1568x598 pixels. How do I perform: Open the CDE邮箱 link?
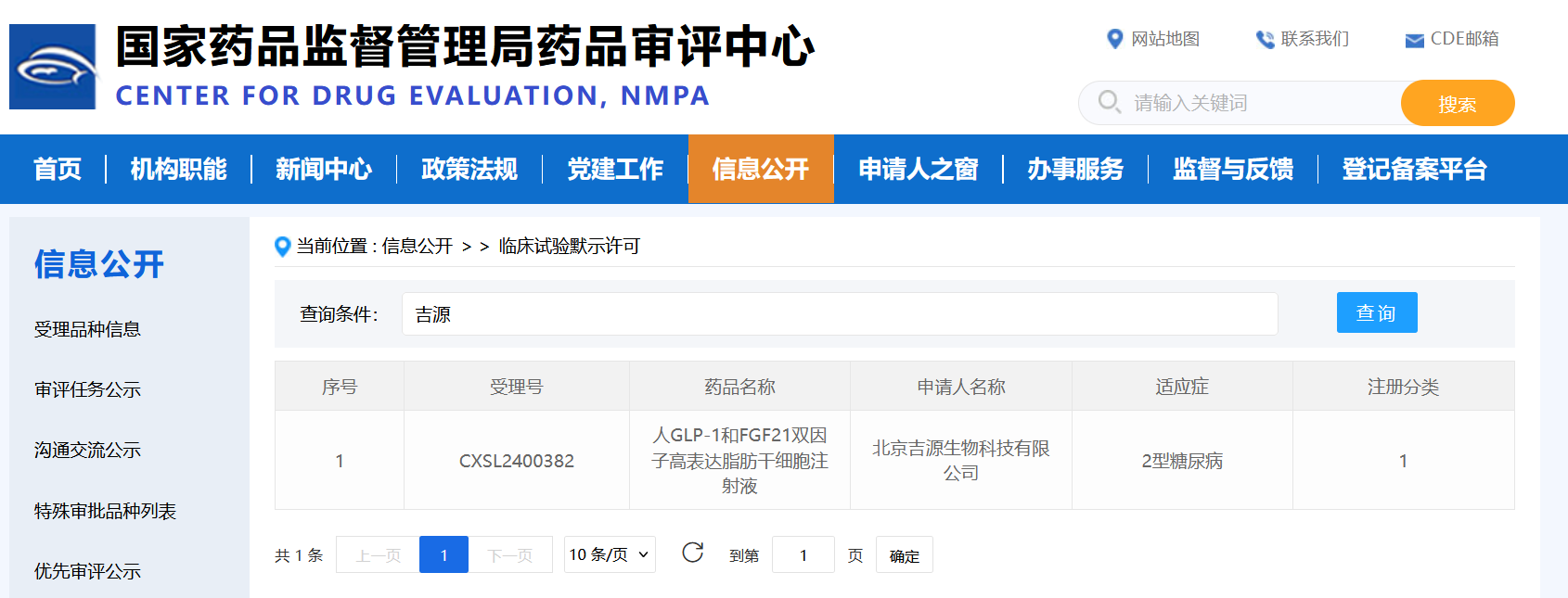coord(1465,39)
